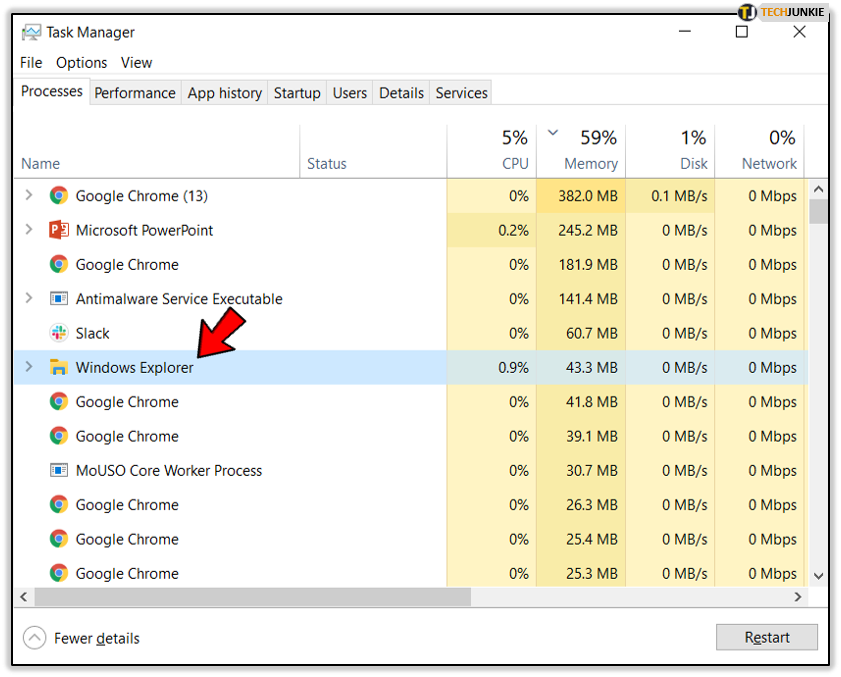Select the Slack process name
Image resolution: width=841 pixels, height=677 pixels.
click(92, 334)
